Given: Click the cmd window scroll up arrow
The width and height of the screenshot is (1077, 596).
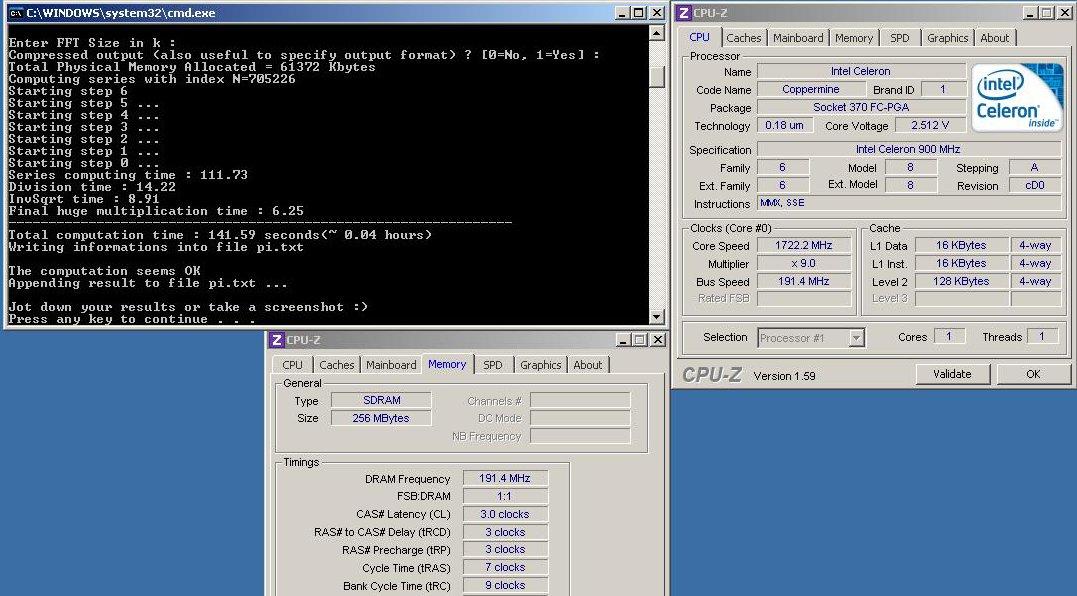Looking at the screenshot, I should pos(657,32).
